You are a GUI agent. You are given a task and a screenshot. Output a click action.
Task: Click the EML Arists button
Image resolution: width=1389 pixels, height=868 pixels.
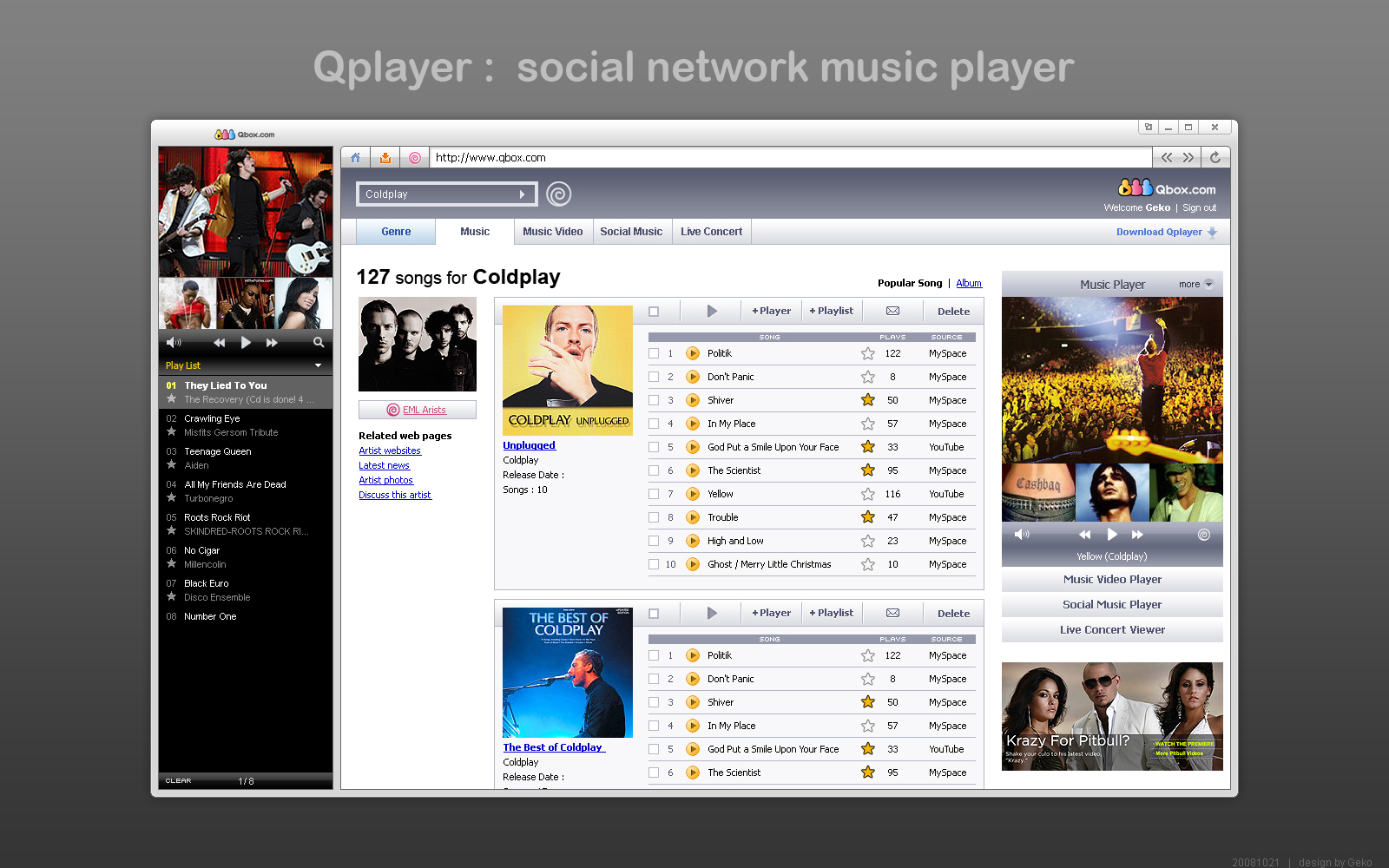pos(418,410)
